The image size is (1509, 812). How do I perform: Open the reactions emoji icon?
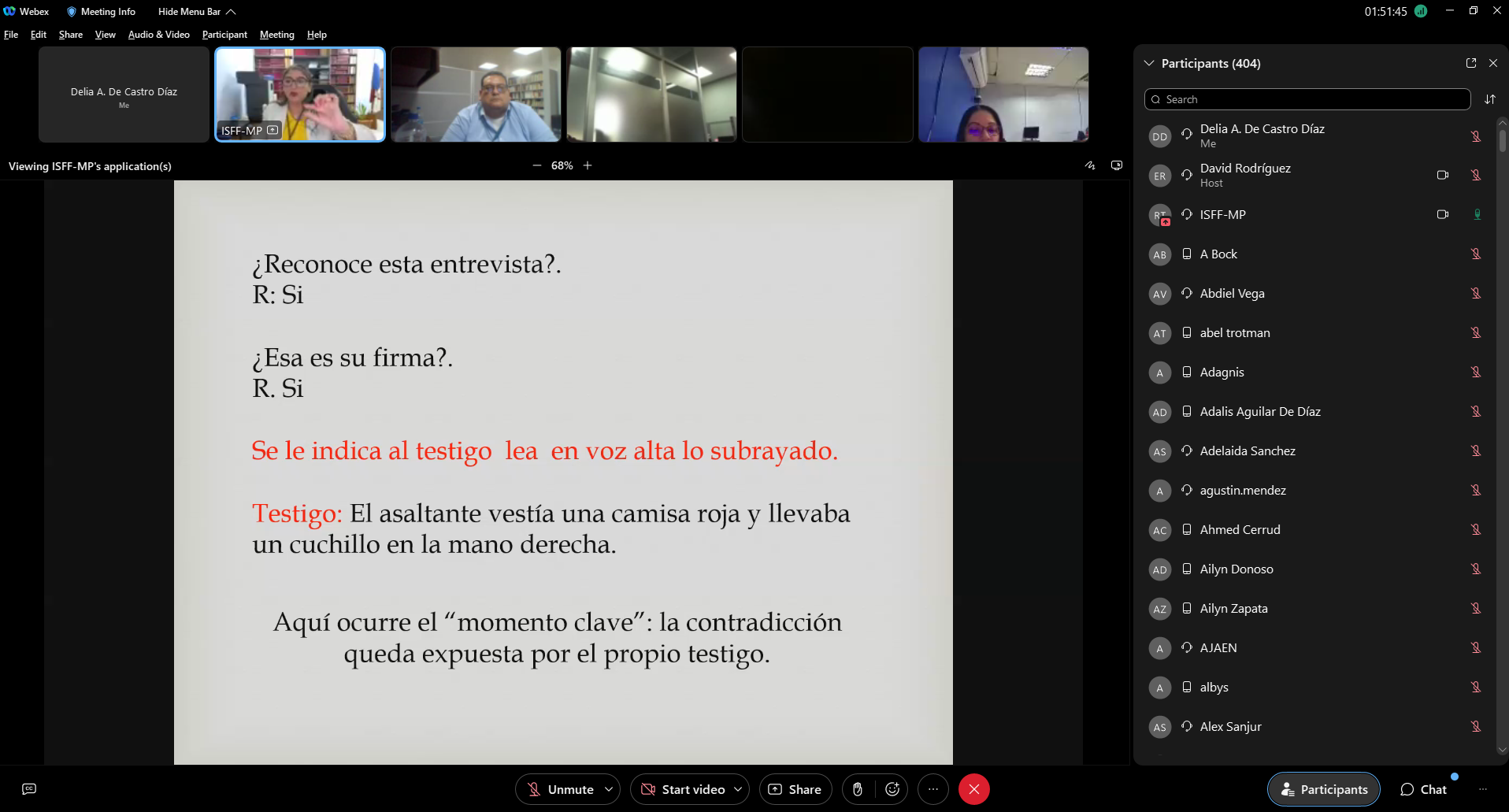pyautogui.click(x=892, y=789)
